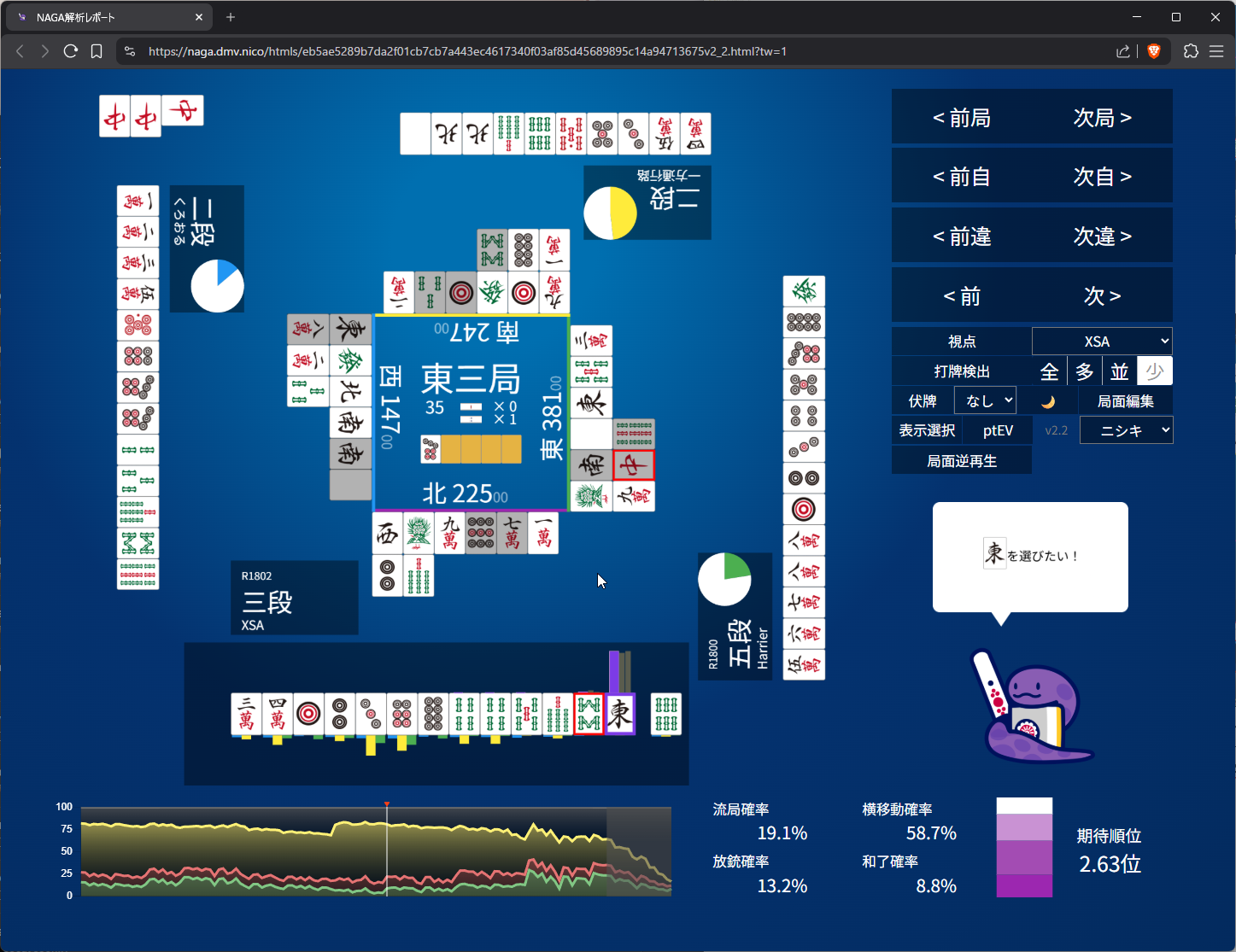The height and width of the screenshot is (952, 1236).
Task: Set discard detection to 全 (all)
Action: pos(1049,371)
